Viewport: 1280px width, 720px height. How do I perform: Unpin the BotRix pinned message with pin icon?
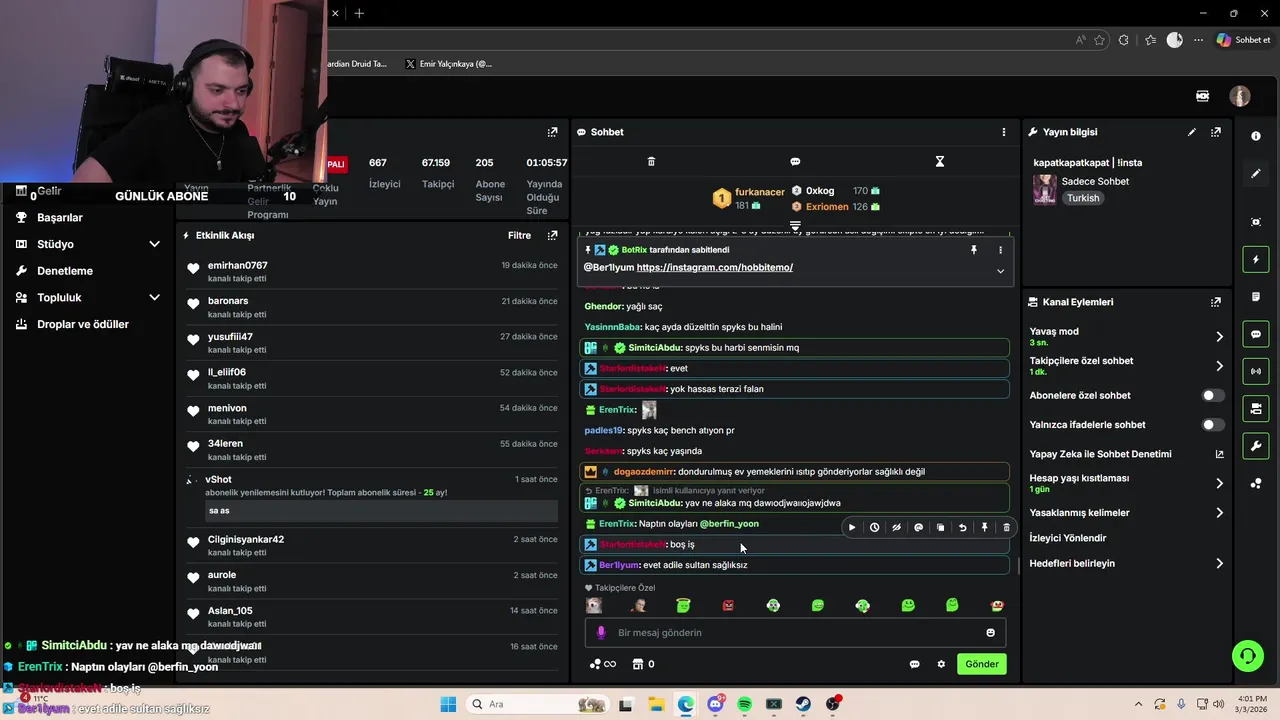tap(974, 250)
